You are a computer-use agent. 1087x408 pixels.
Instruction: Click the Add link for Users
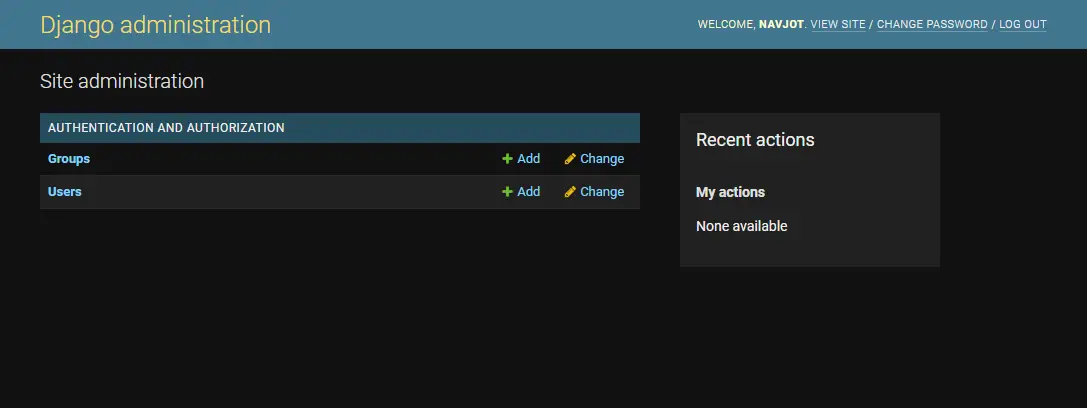tap(528, 192)
